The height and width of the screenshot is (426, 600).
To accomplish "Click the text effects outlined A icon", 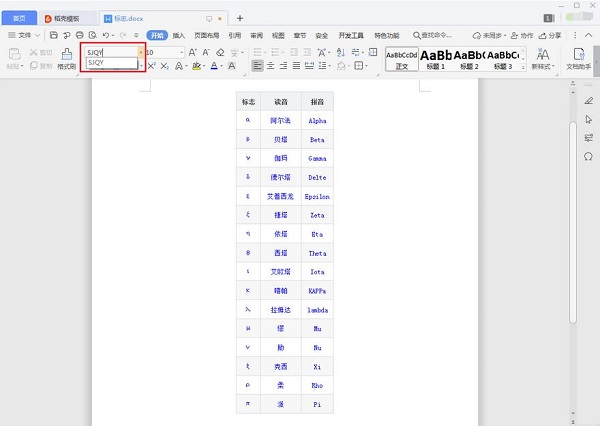I will tap(179, 66).
